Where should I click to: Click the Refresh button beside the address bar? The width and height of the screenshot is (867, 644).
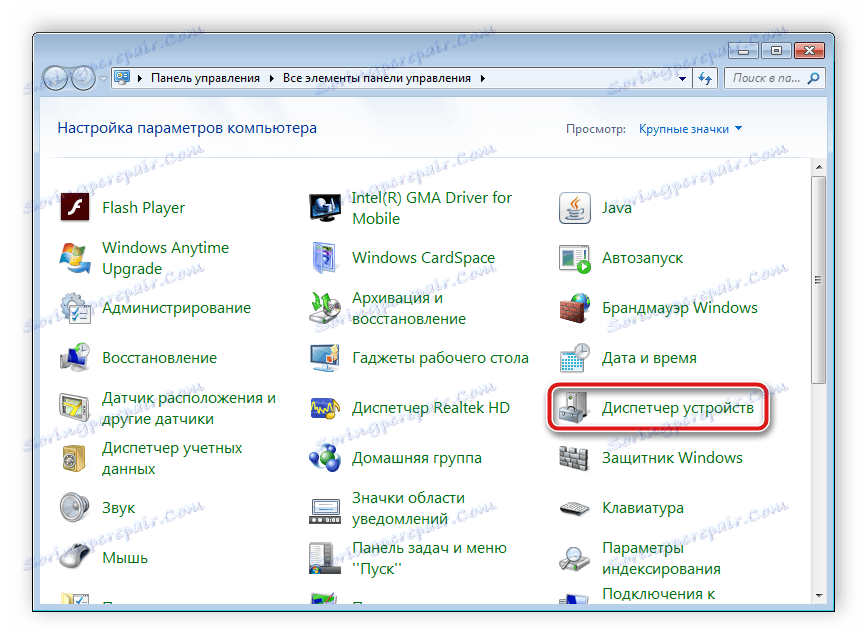[705, 77]
